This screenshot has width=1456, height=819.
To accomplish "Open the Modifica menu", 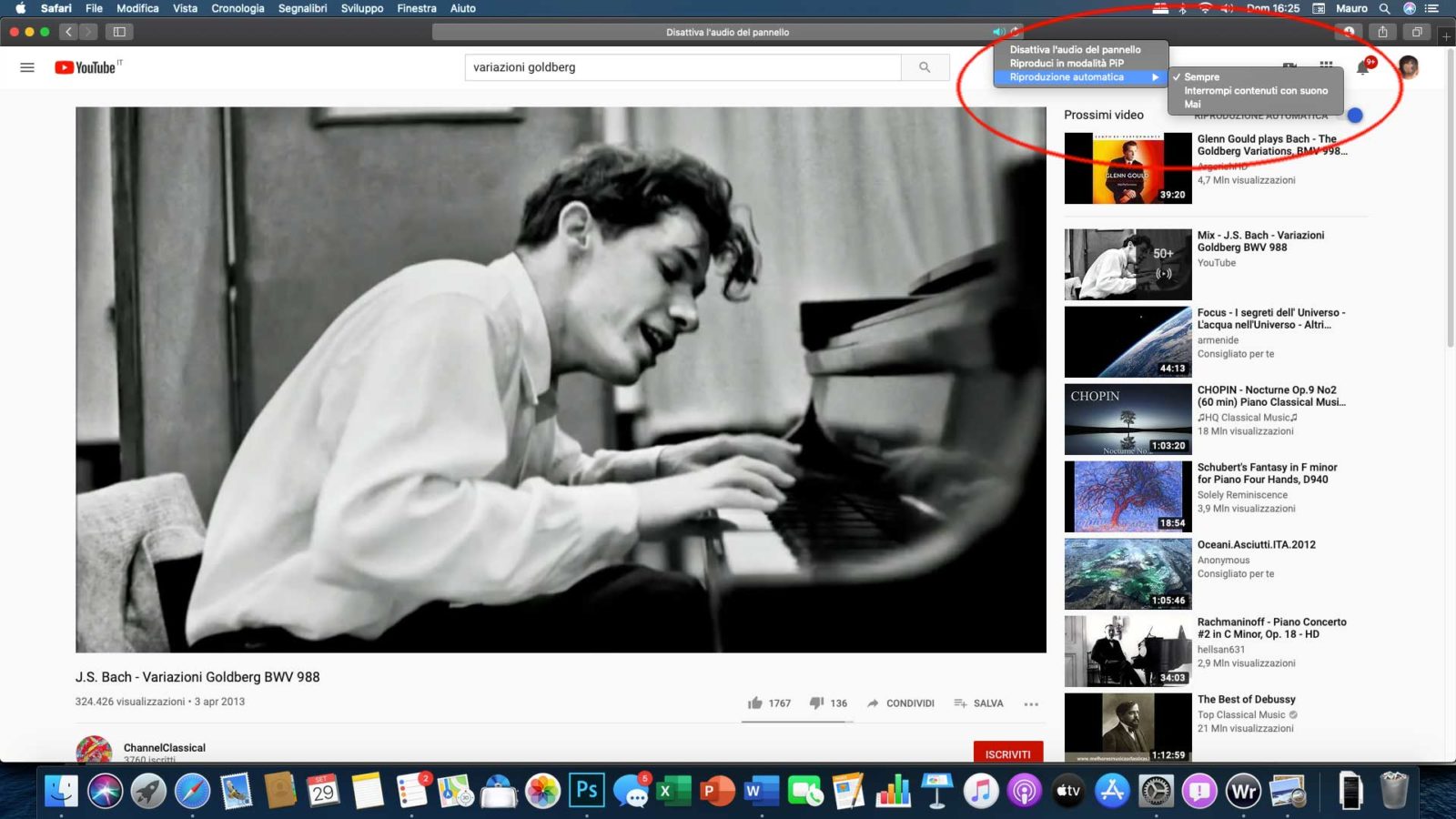I will [x=137, y=8].
